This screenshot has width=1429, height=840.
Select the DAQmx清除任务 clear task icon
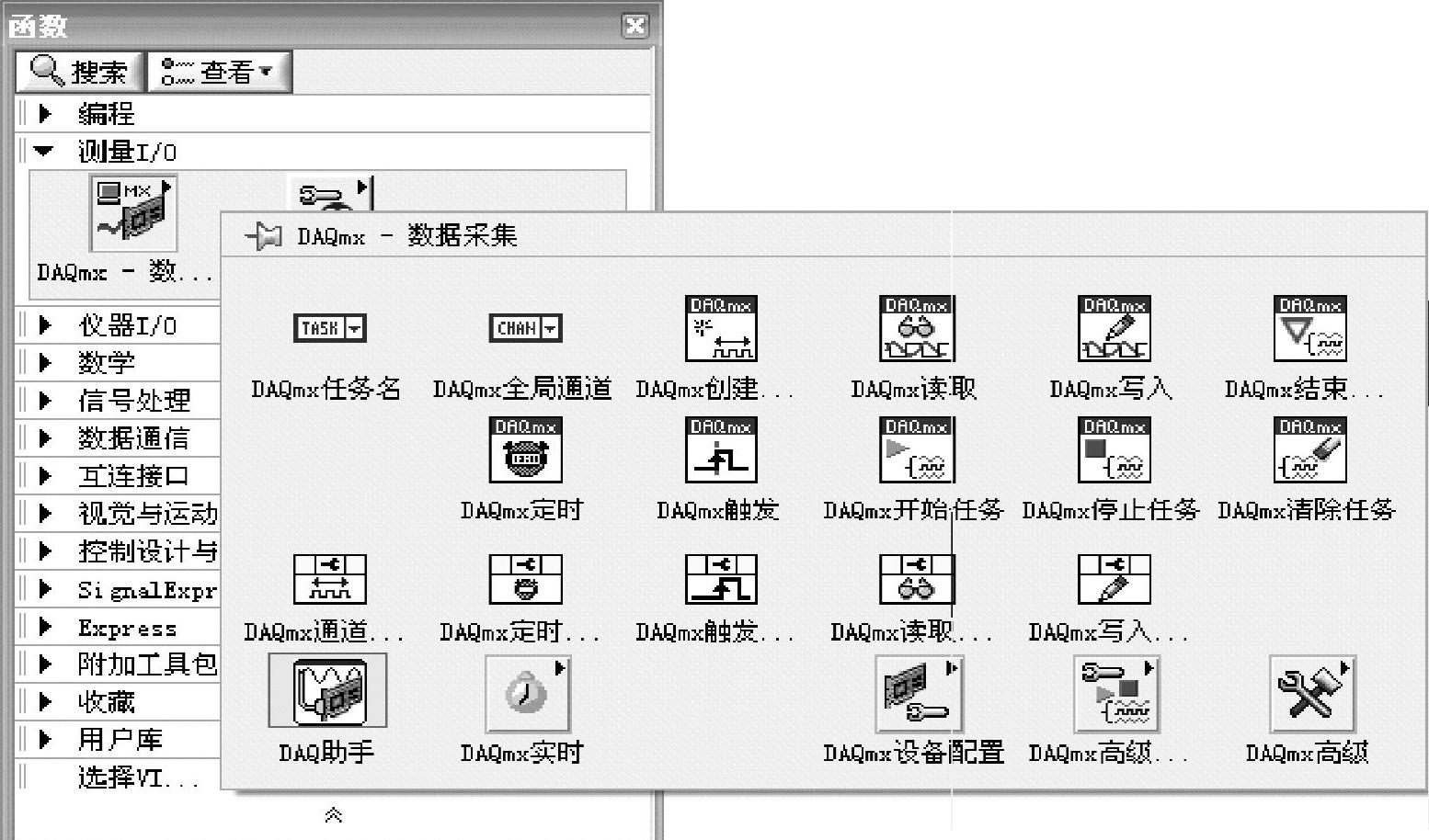(x=1309, y=449)
